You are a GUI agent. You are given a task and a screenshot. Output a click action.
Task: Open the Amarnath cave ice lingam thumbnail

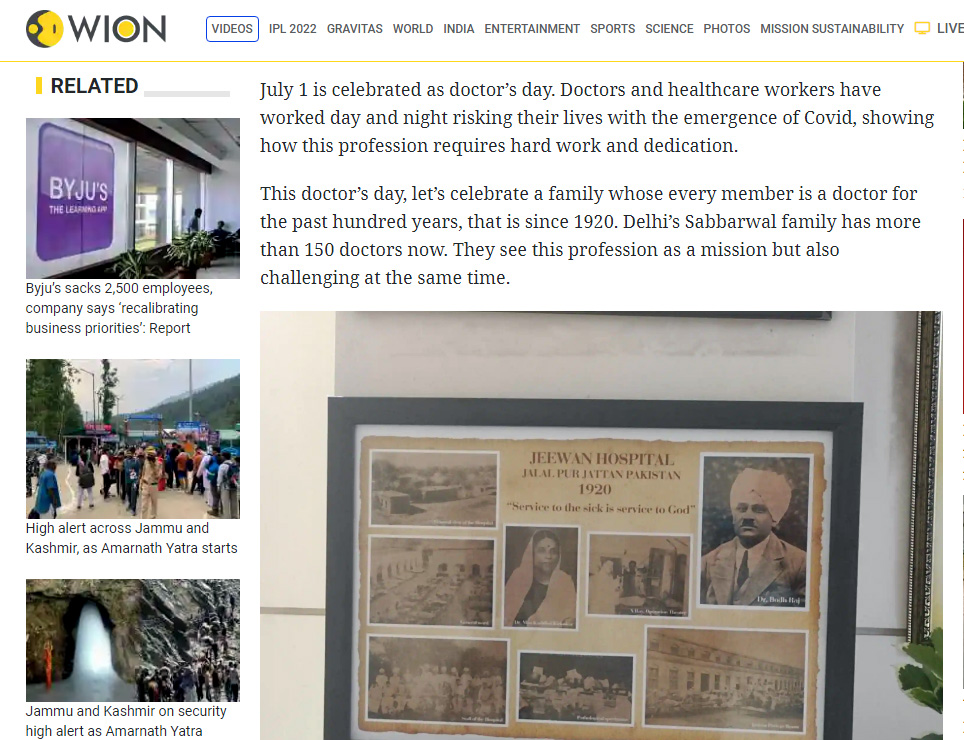(133, 640)
